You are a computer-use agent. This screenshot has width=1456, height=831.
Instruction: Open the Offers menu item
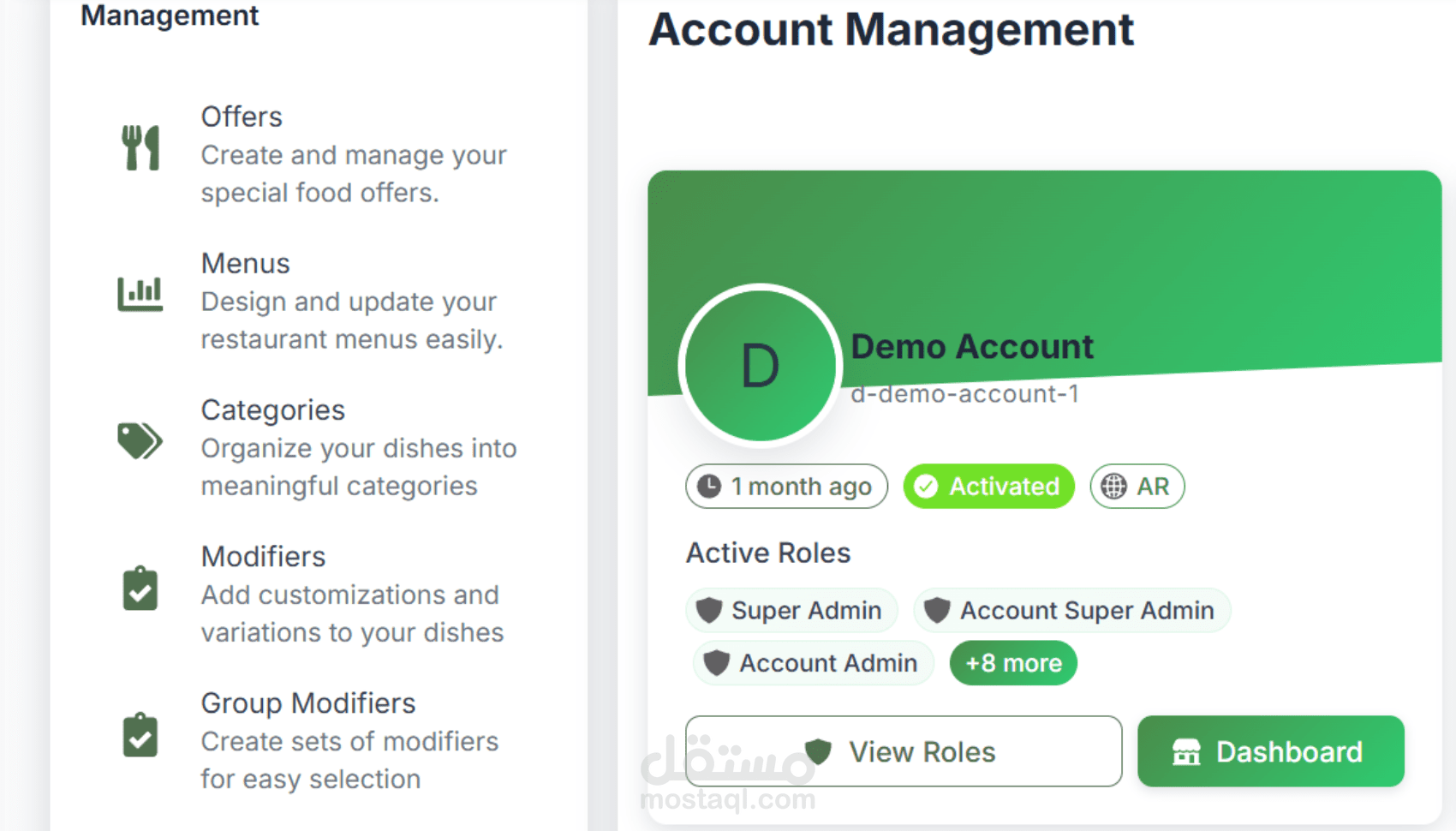pyautogui.click(x=242, y=117)
